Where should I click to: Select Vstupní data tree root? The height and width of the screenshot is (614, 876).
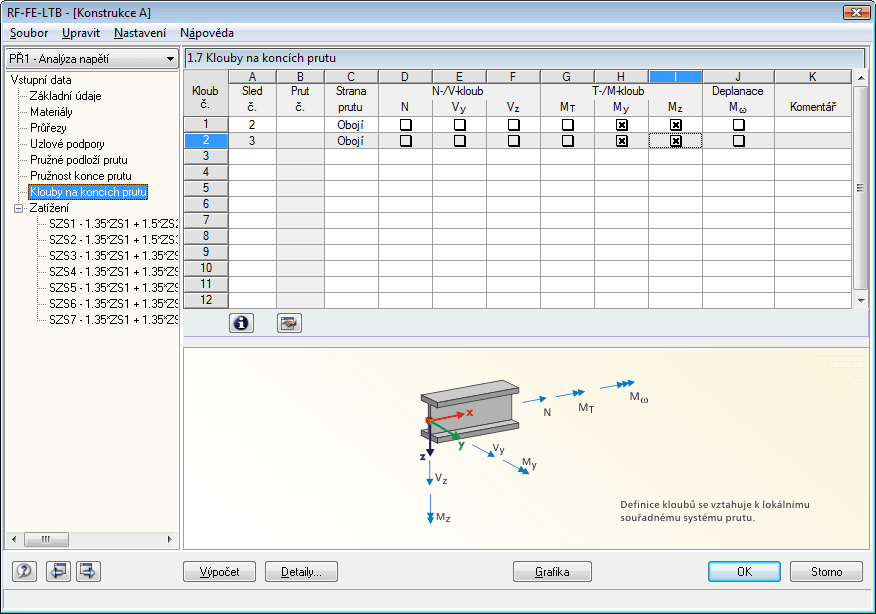point(41,80)
